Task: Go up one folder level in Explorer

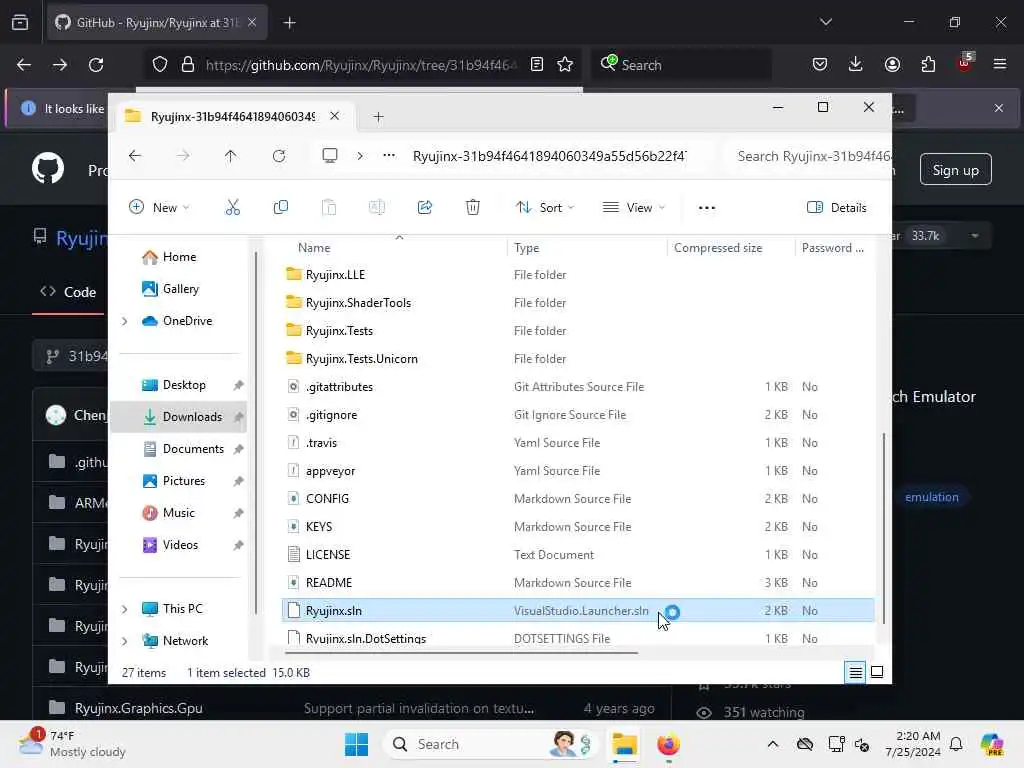Action: (x=231, y=155)
